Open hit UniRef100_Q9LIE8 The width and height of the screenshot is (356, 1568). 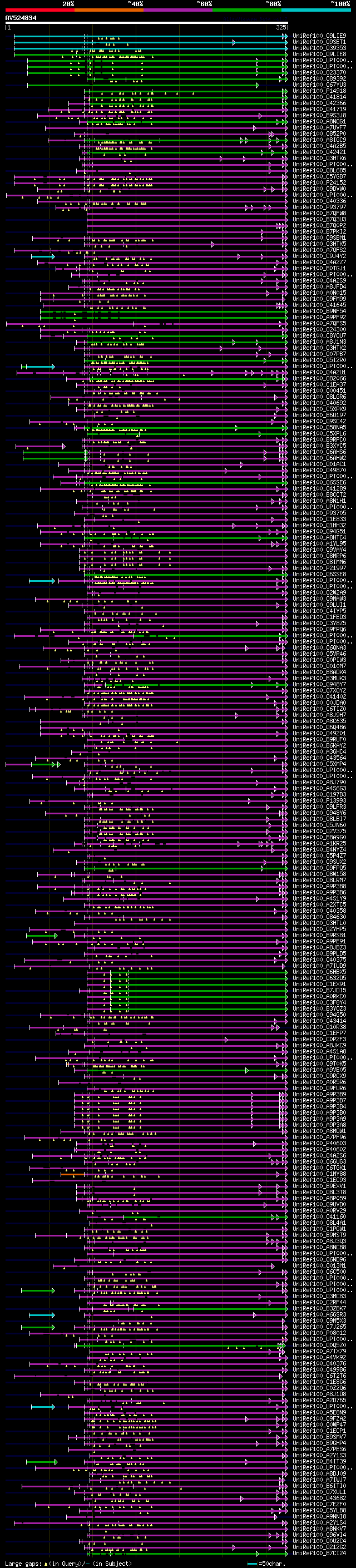point(319,54)
